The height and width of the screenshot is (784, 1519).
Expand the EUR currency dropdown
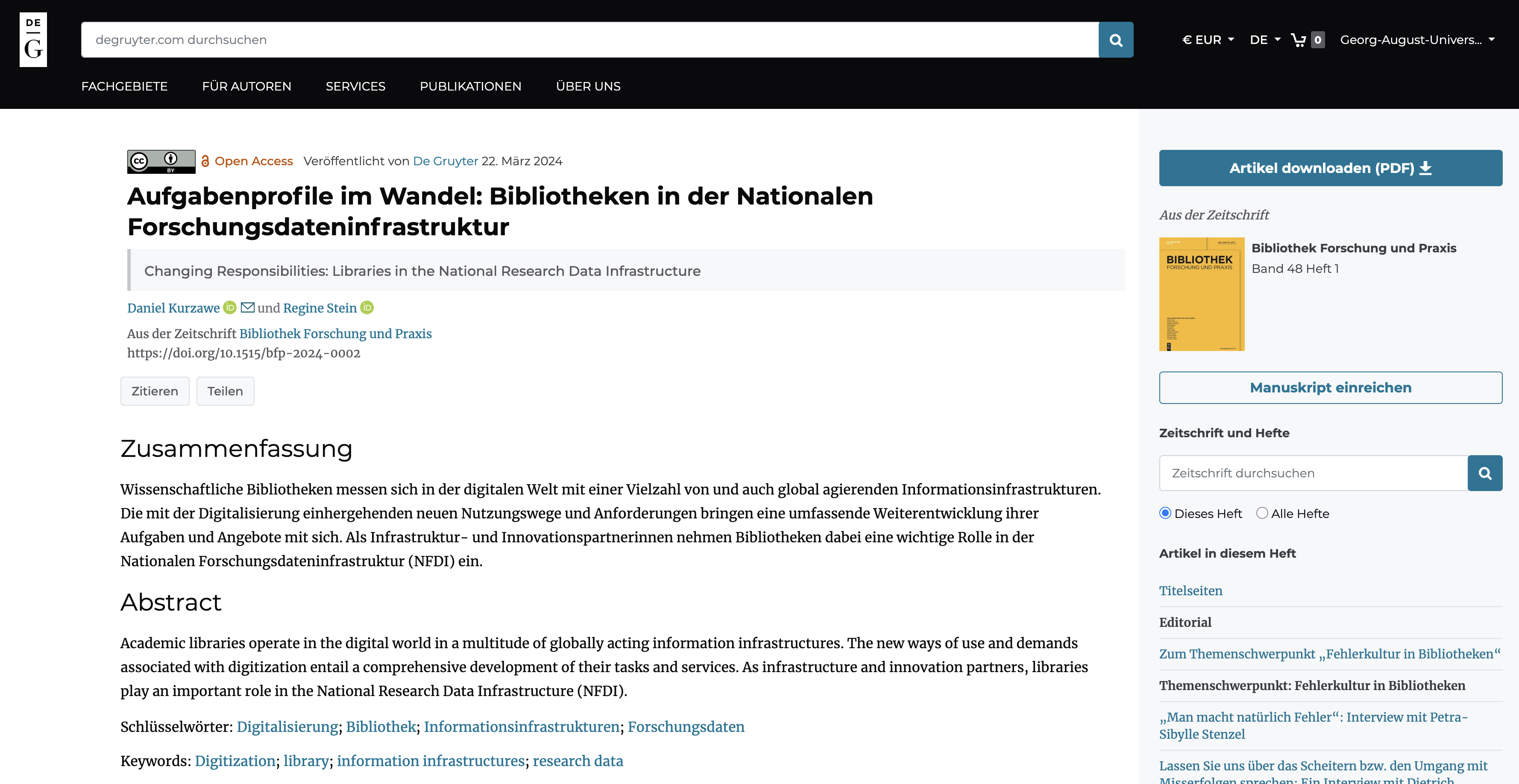(1208, 39)
